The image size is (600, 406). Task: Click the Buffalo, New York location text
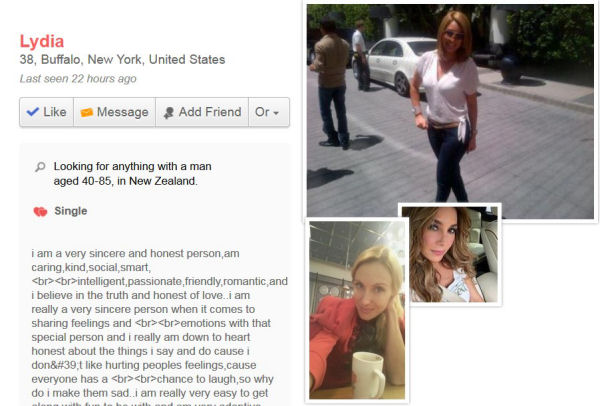pos(91,60)
